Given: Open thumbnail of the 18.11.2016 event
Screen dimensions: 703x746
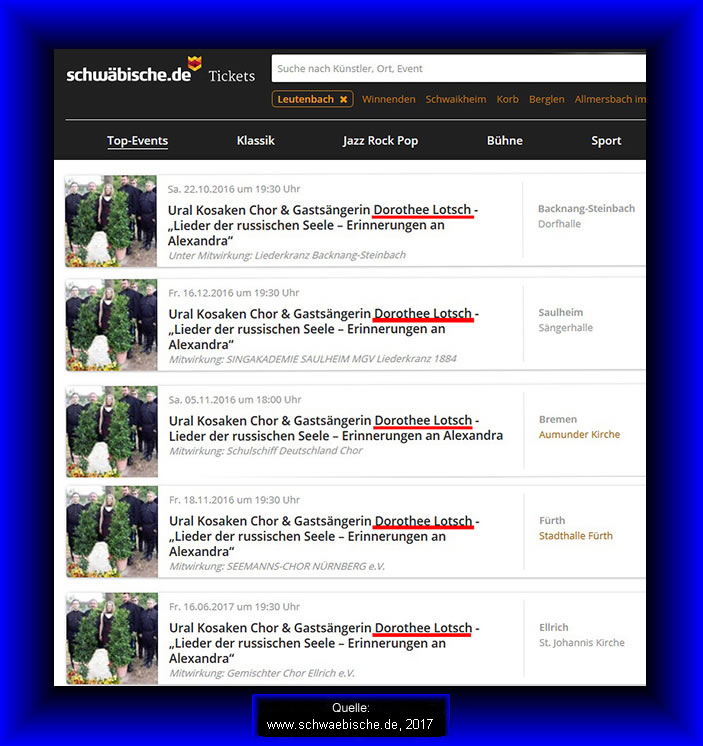Looking at the screenshot, I should [112, 532].
